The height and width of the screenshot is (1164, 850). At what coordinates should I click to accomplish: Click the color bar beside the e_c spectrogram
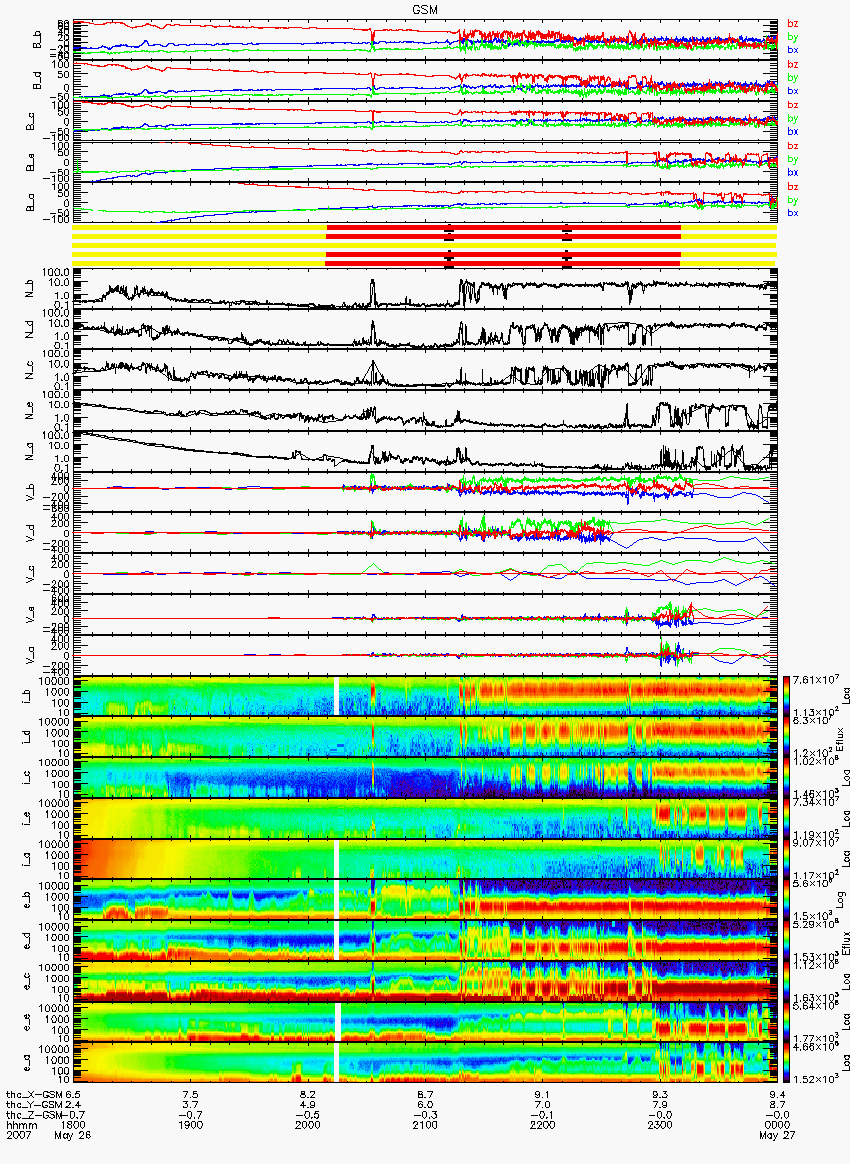point(785,982)
